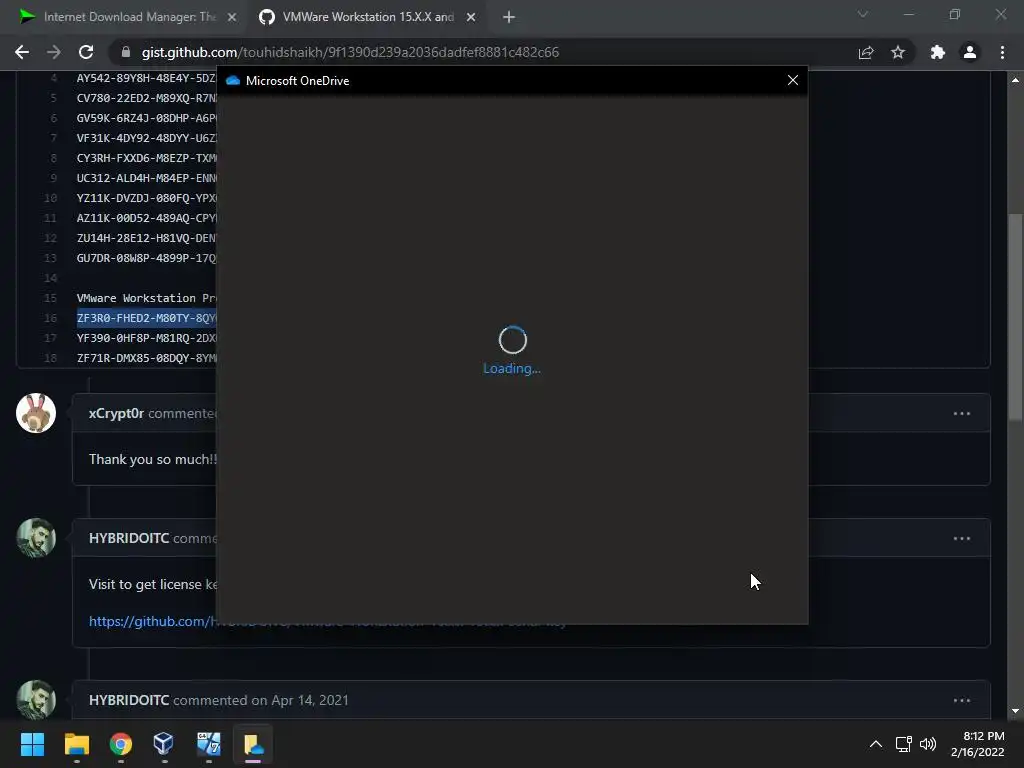Open HYBRIDOITC username in Apr 14 comment

coord(129,700)
